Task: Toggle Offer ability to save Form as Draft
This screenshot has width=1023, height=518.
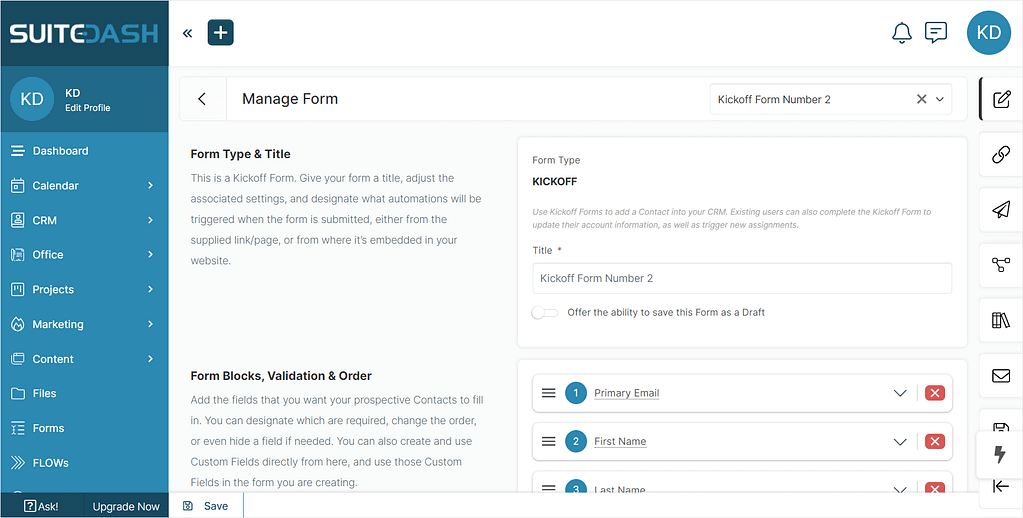Action: [545, 312]
